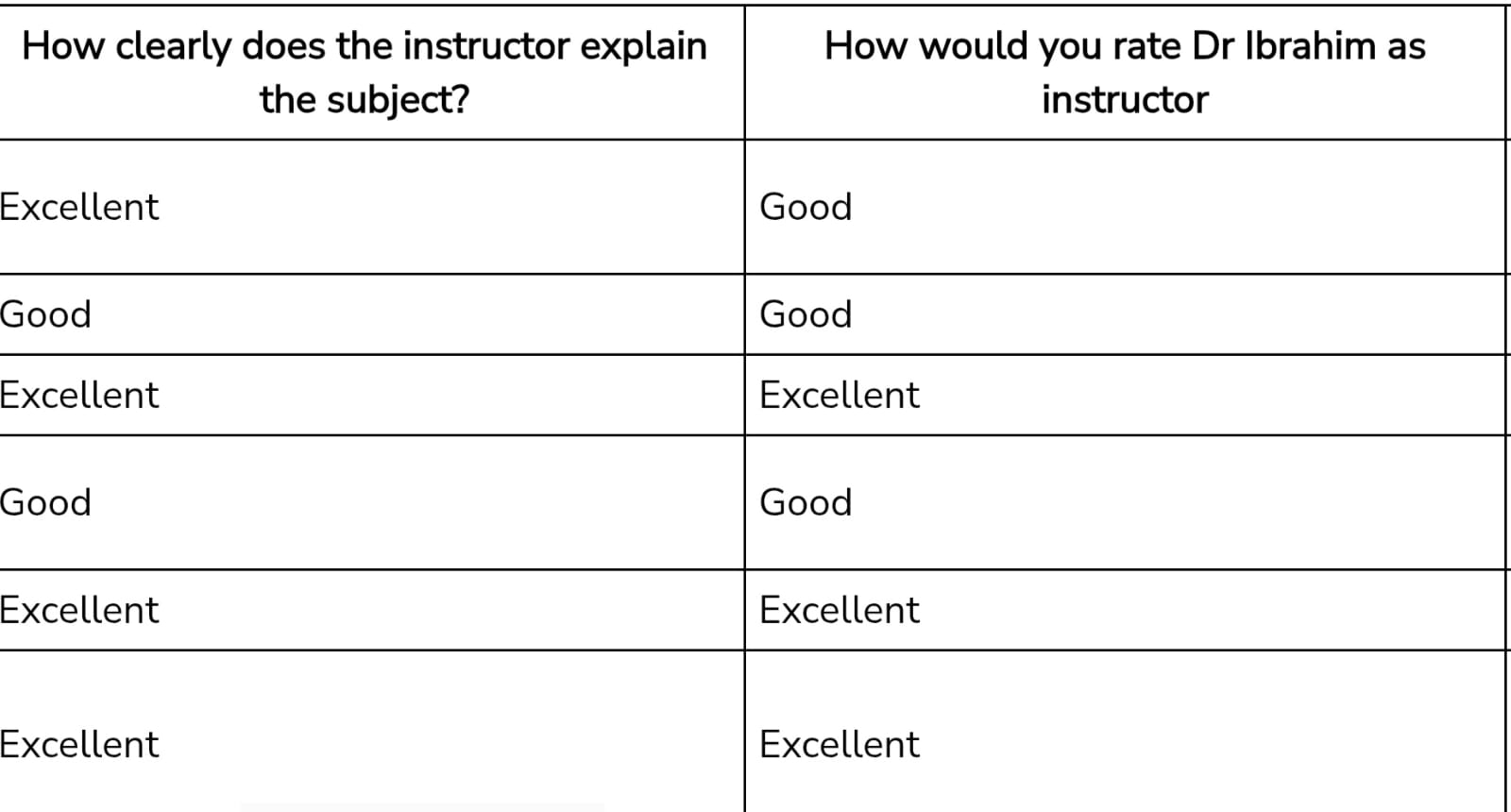Click 'Good' in fourth row of clarity column

46,502
